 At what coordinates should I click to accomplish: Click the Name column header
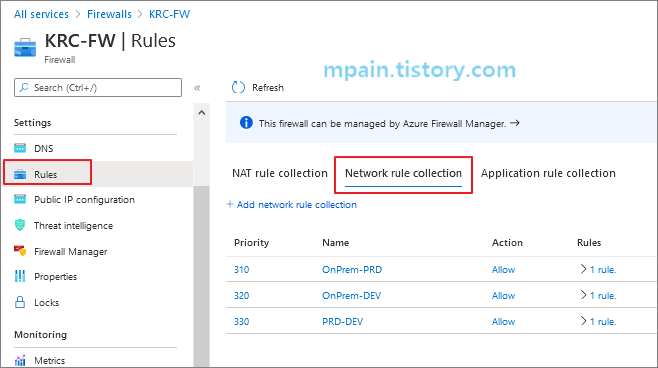[x=335, y=243]
